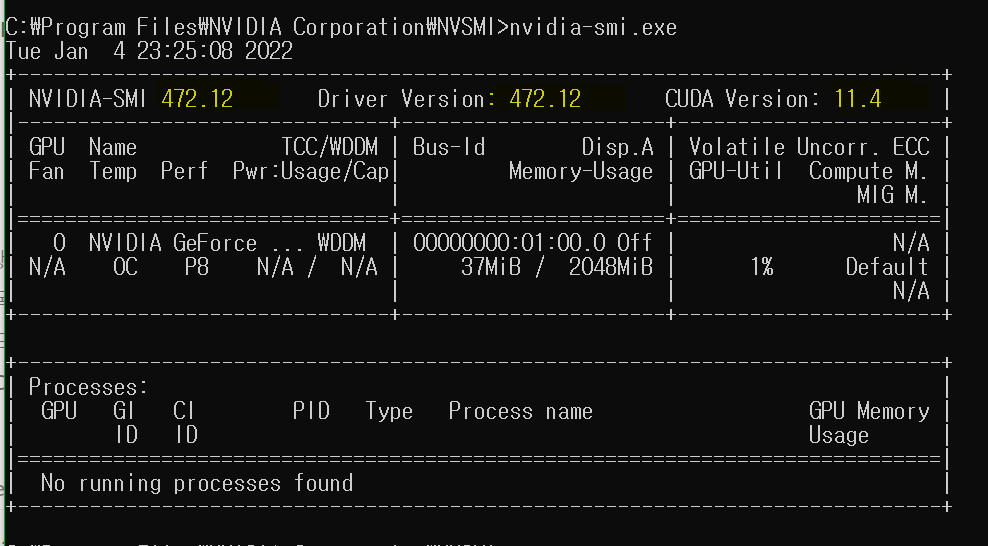Click the No running processes found text
The image size is (988, 546).
click(197, 483)
